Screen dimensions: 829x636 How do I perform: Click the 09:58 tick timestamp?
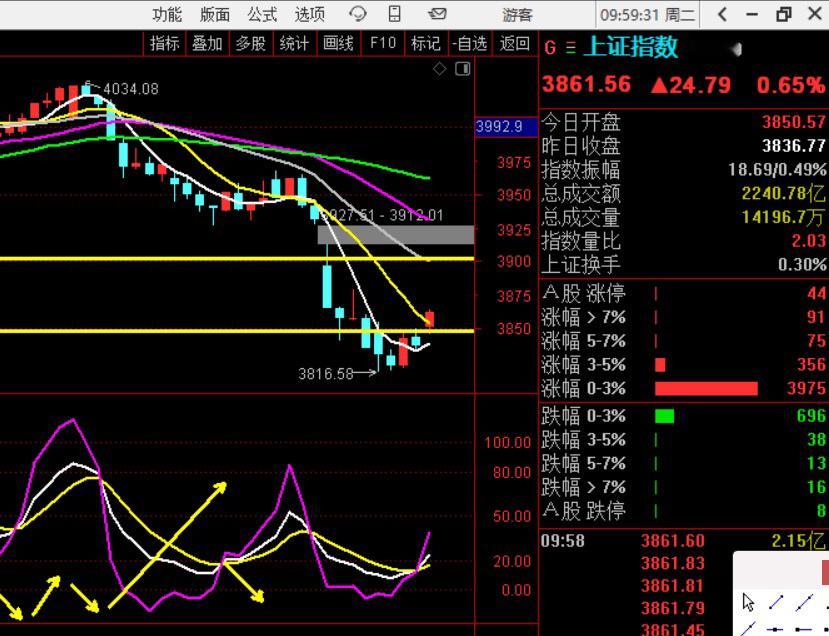563,541
